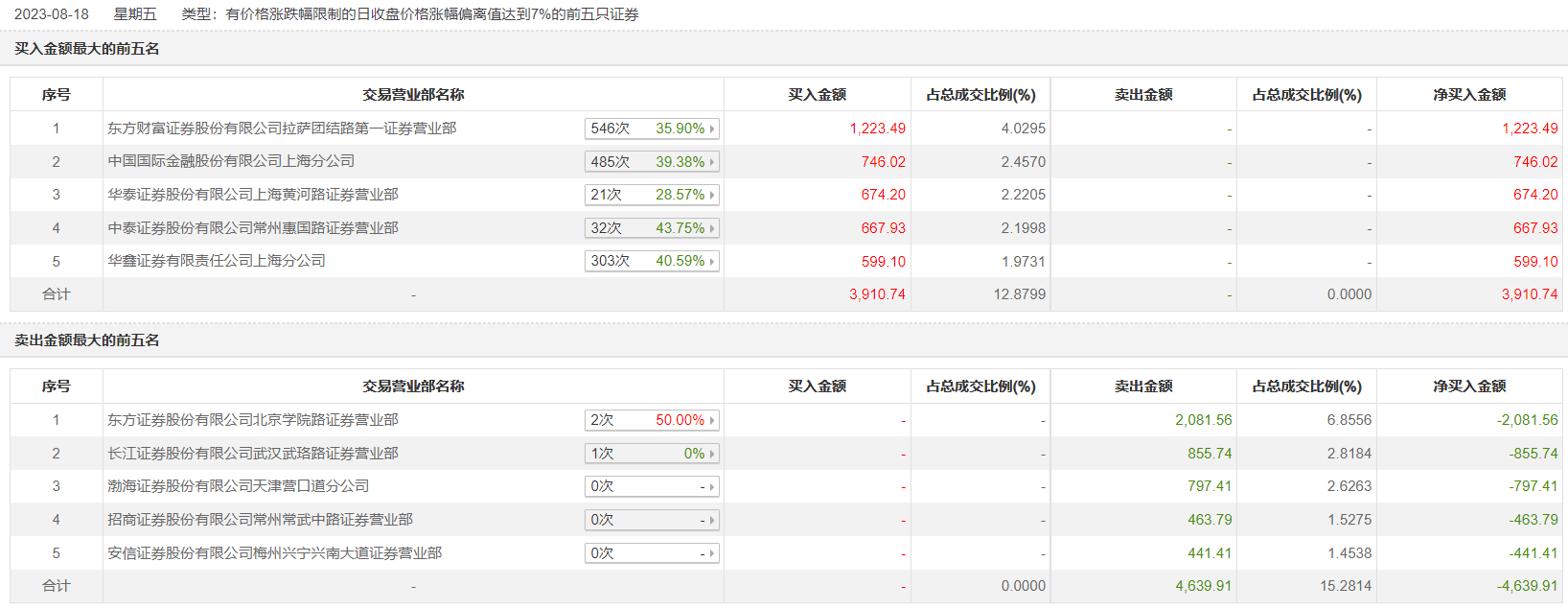Click 净买入金额 header in bottom table
Screen dimensions: 1568x609
(x=1469, y=386)
